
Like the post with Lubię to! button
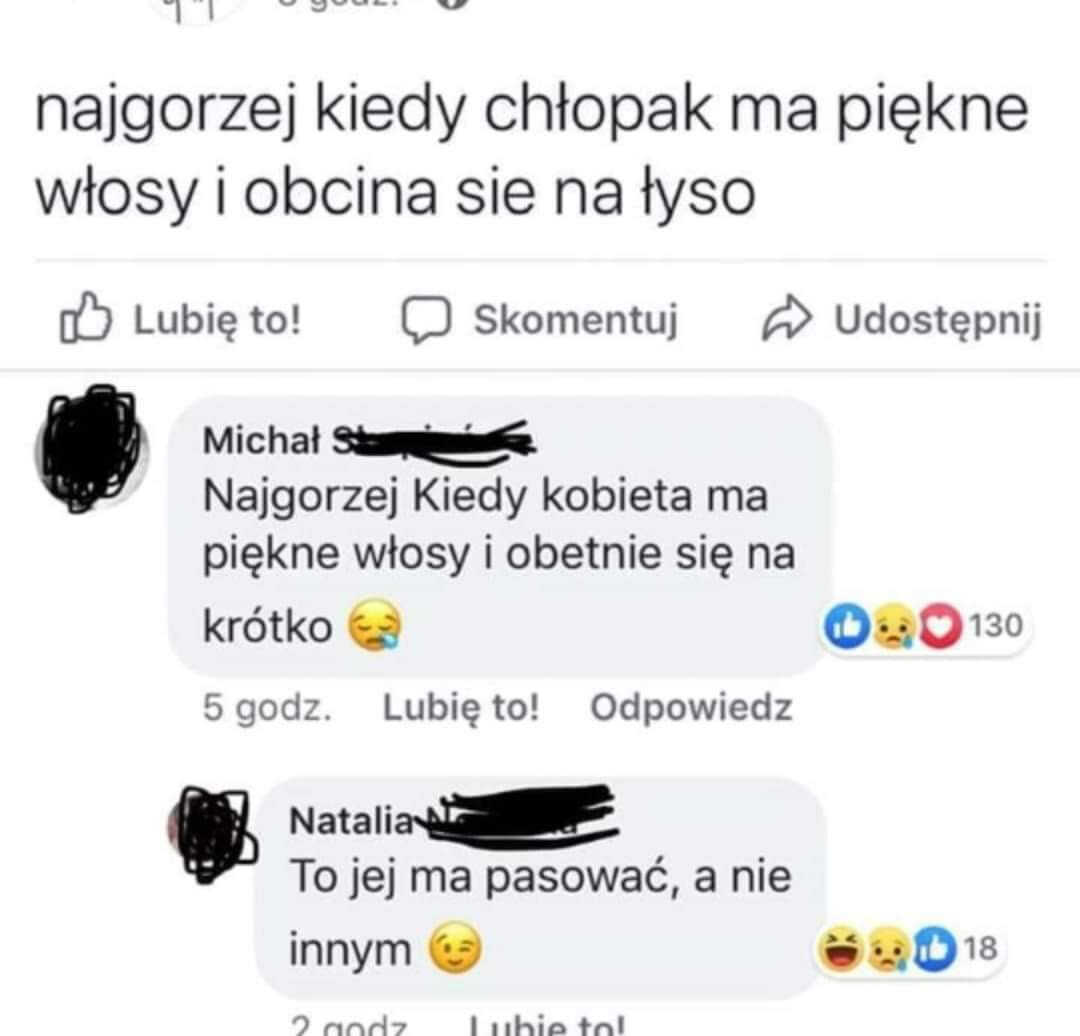coord(181,320)
